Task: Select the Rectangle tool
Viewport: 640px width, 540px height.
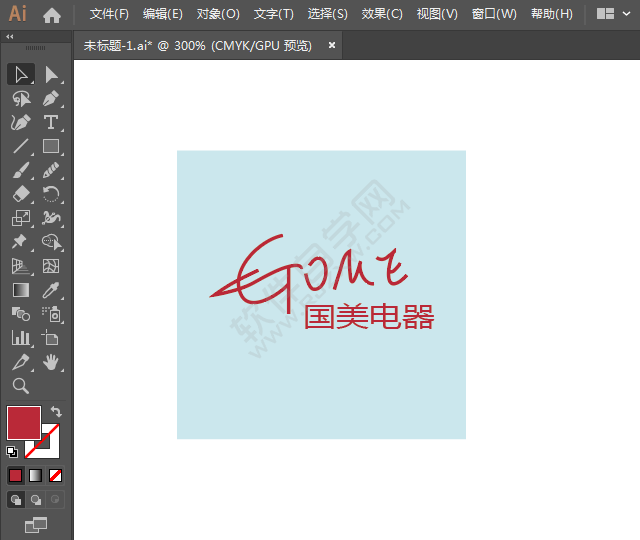Action: (51, 146)
